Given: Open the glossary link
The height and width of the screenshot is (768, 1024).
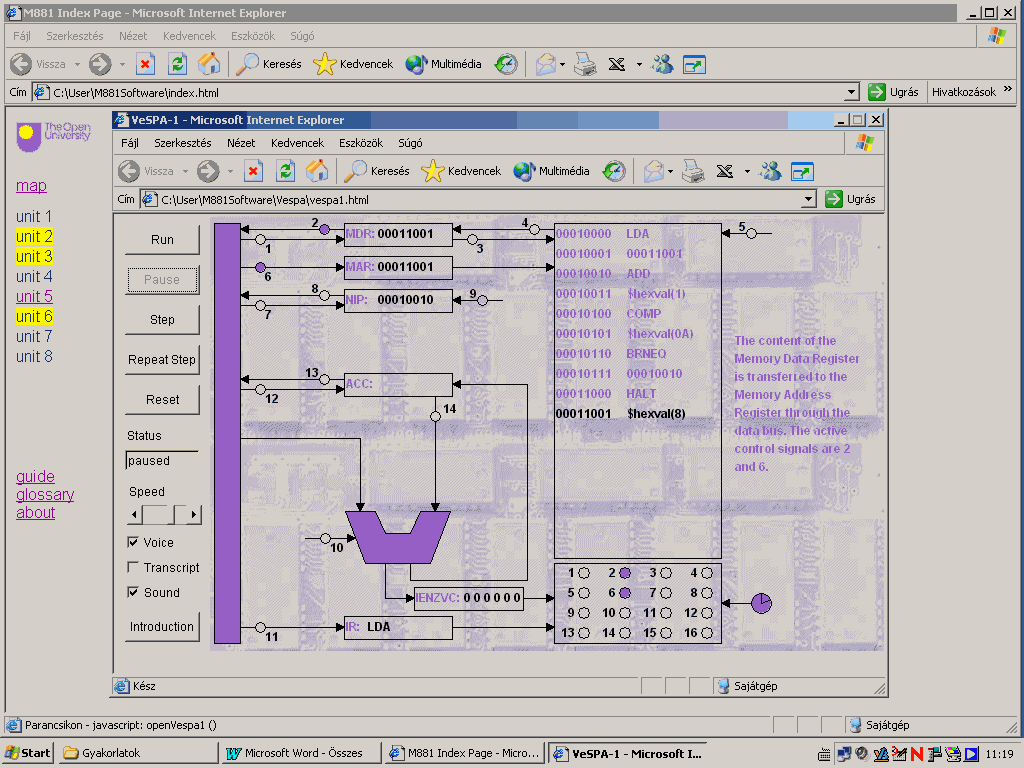Looking at the screenshot, I should (45, 494).
